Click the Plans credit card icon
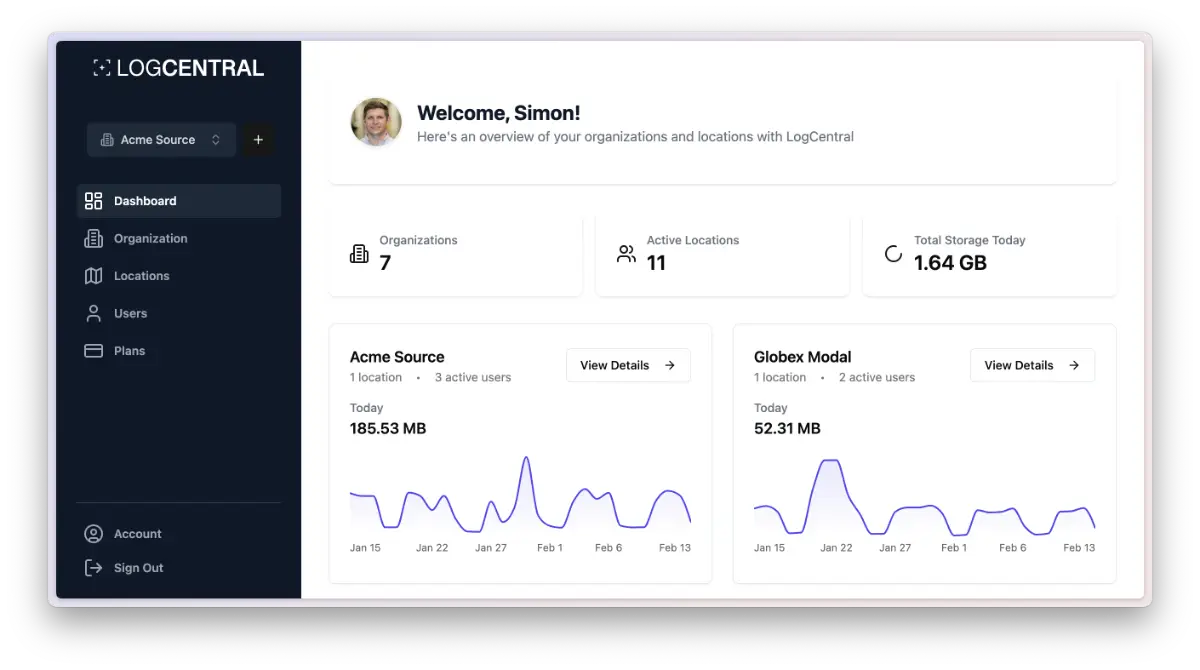 (x=94, y=351)
